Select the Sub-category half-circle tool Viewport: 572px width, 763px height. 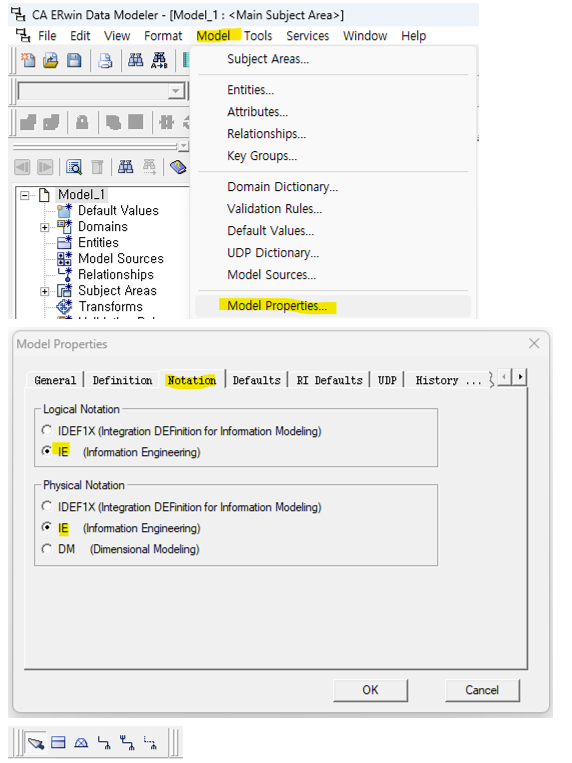point(81,743)
